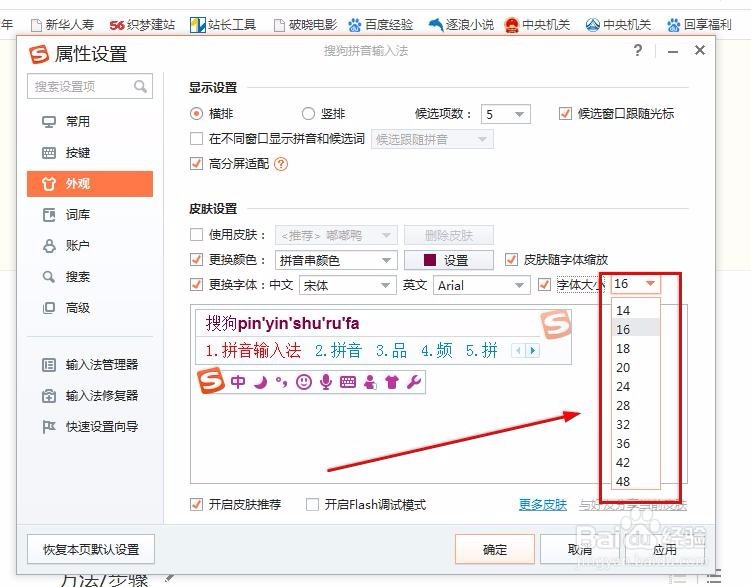
Task: Toggle the 更换颜色 checkbox
Action: tap(196, 260)
